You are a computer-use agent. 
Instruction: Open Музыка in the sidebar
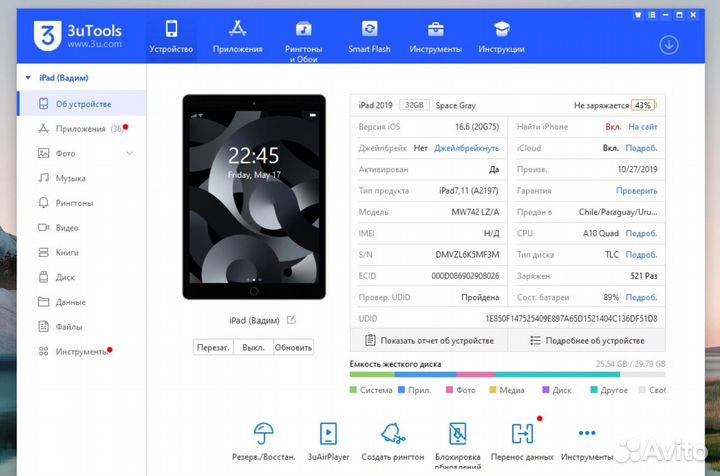tap(82, 178)
